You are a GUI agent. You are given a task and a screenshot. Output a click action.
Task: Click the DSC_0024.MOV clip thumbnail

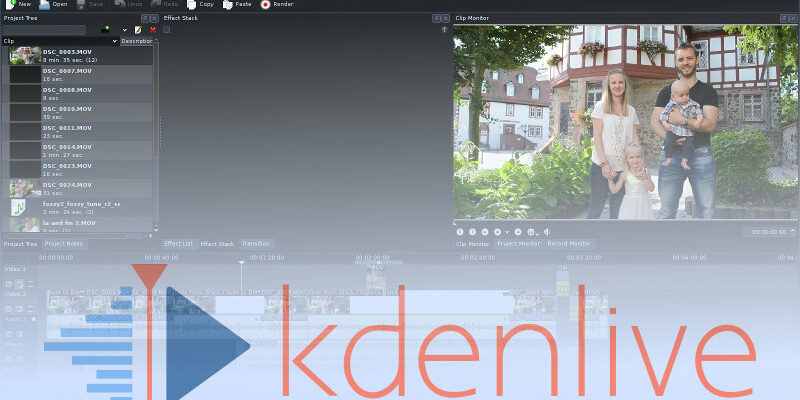pos(25,189)
